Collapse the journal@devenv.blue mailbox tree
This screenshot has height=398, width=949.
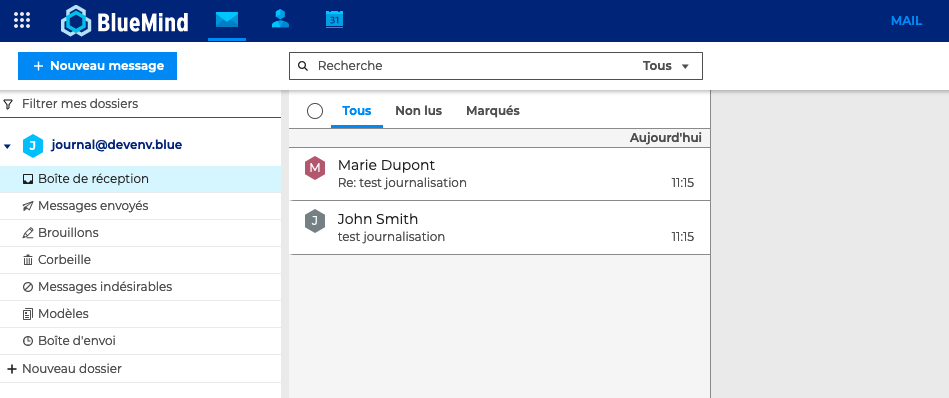(x=7, y=146)
